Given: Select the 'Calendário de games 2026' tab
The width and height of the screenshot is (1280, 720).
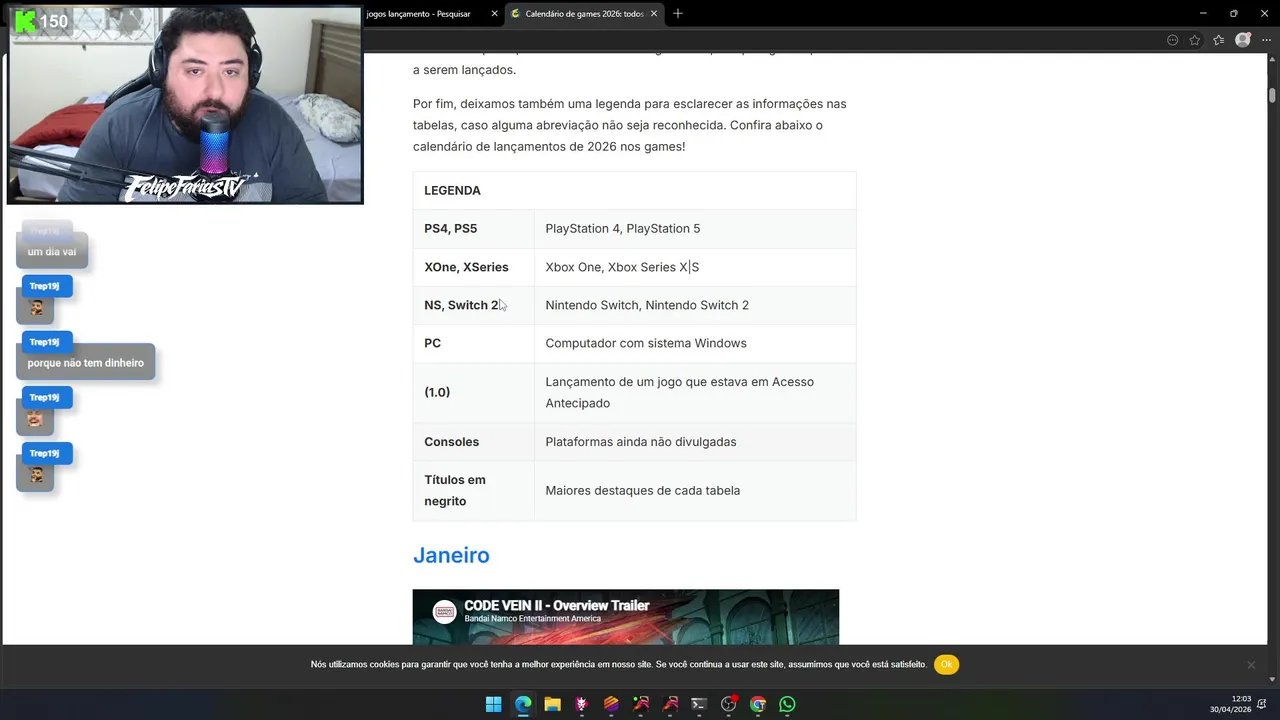Looking at the screenshot, I should coord(584,14).
